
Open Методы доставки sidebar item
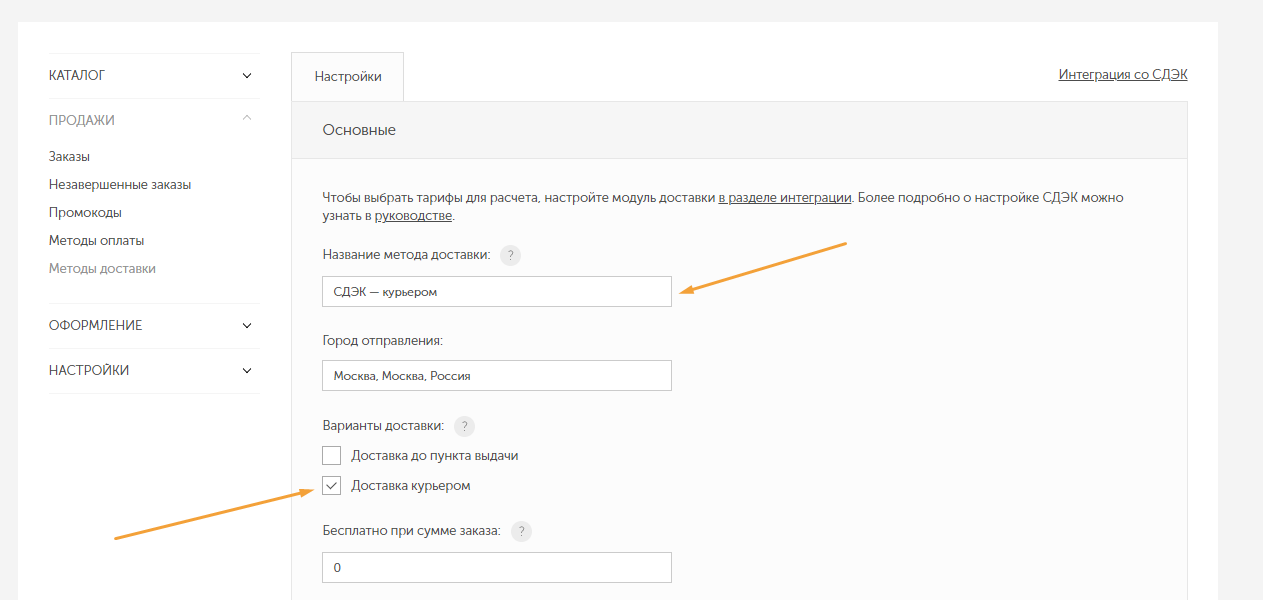click(x=102, y=269)
